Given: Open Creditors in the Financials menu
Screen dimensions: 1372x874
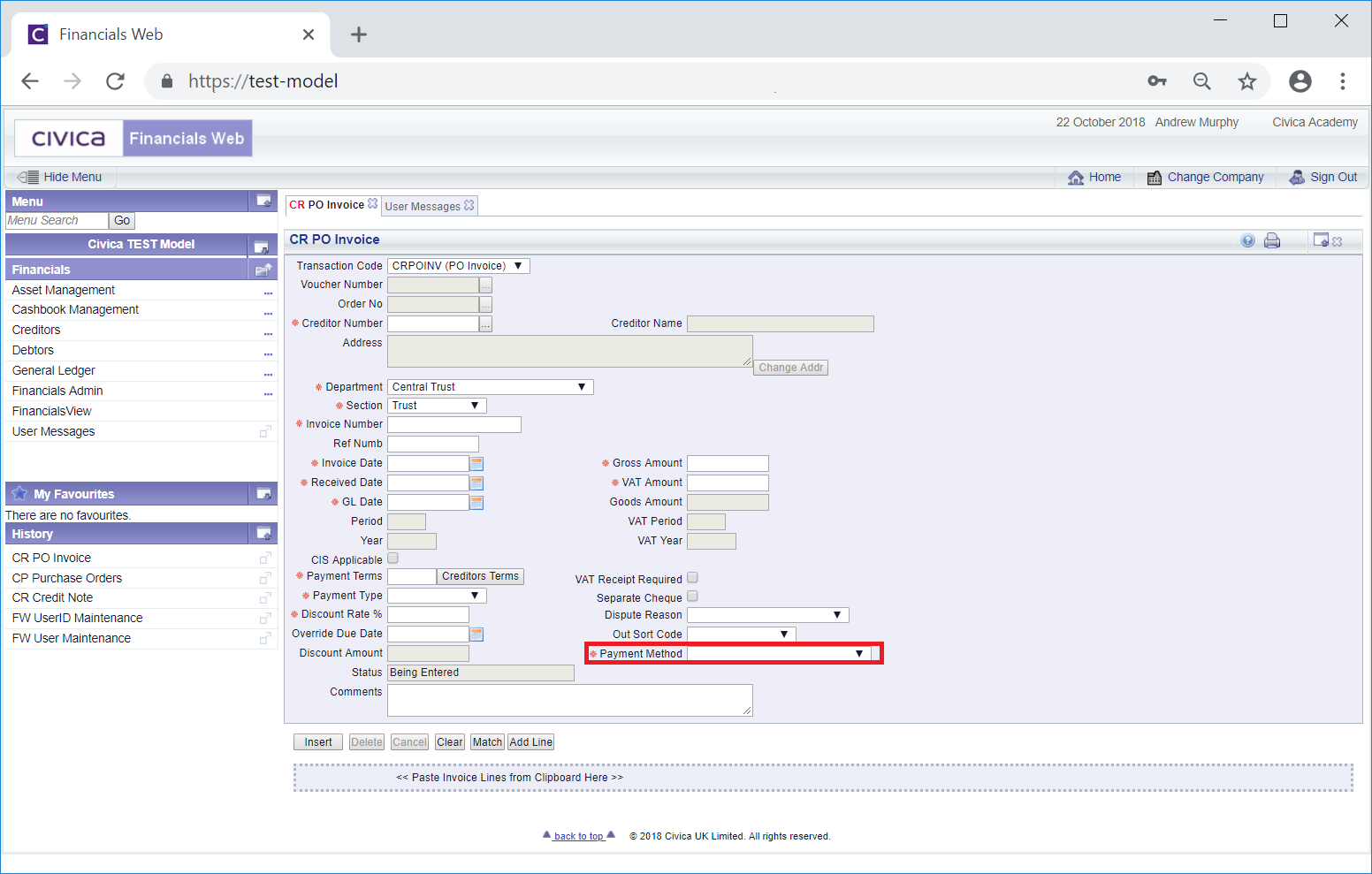Looking at the screenshot, I should coord(36,330).
